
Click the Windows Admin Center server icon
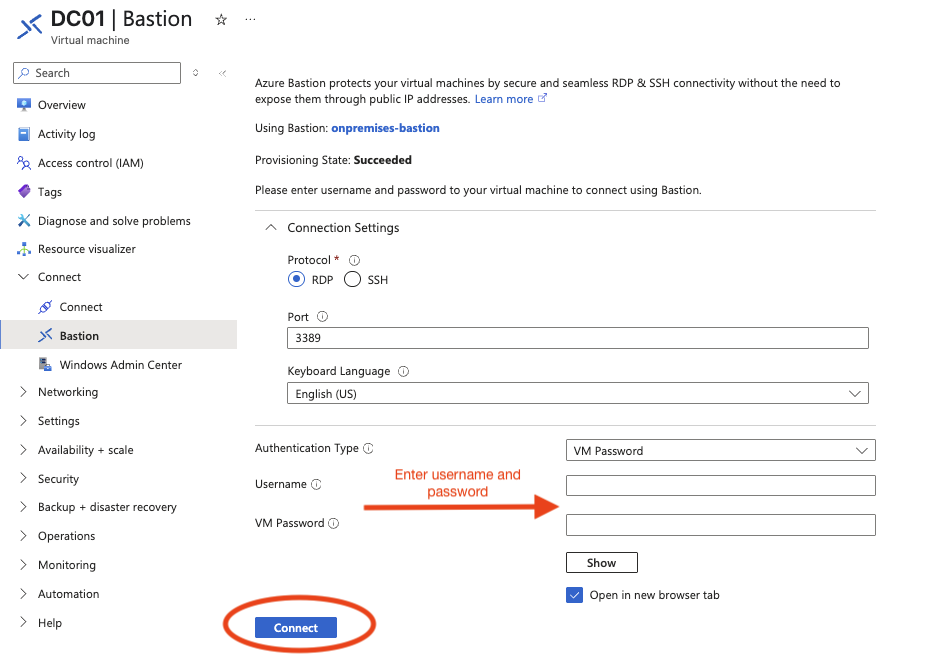tap(45, 364)
